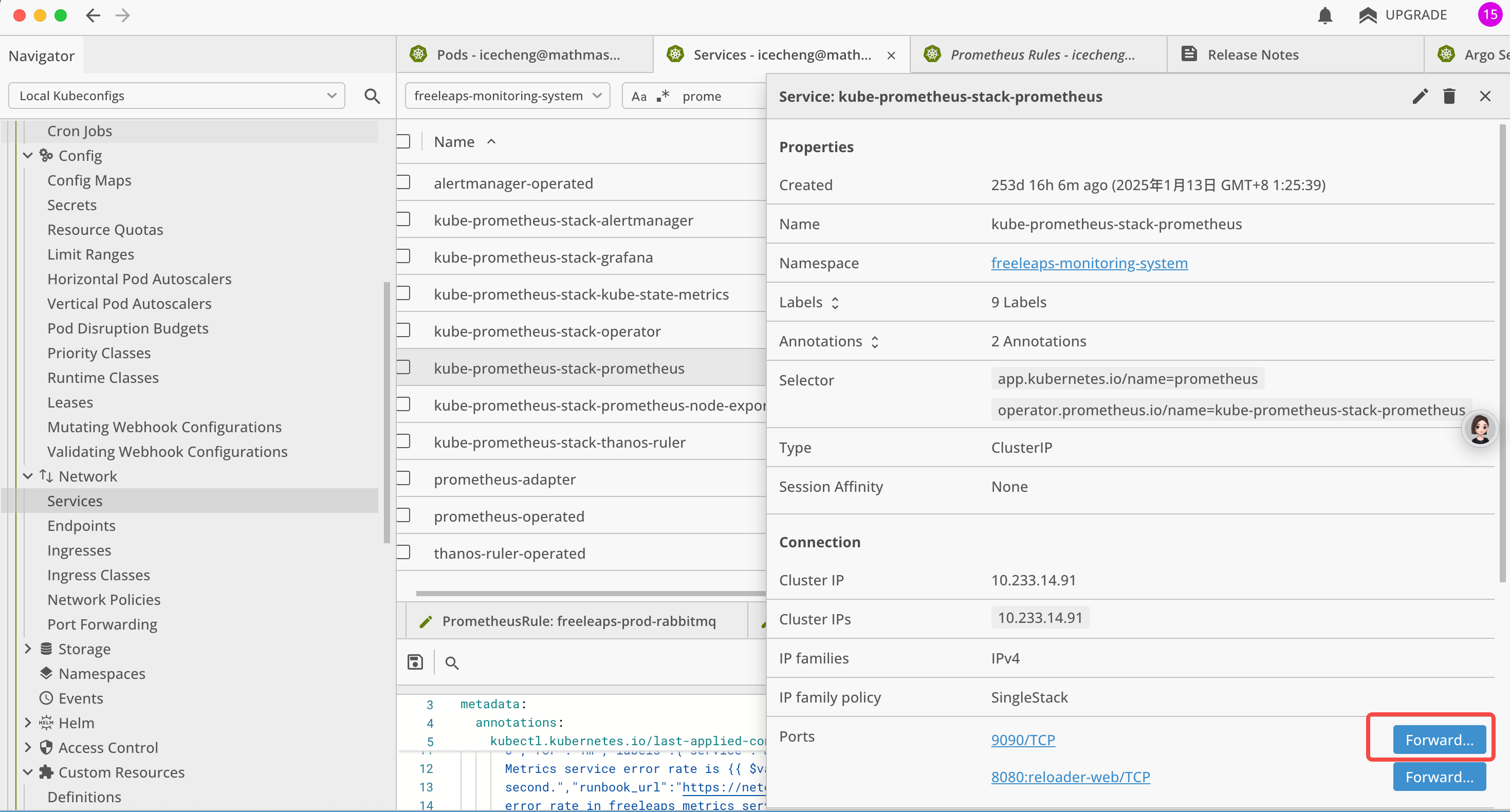Check the kube-prometheus-stack-grafana row checkbox

(x=403, y=257)
